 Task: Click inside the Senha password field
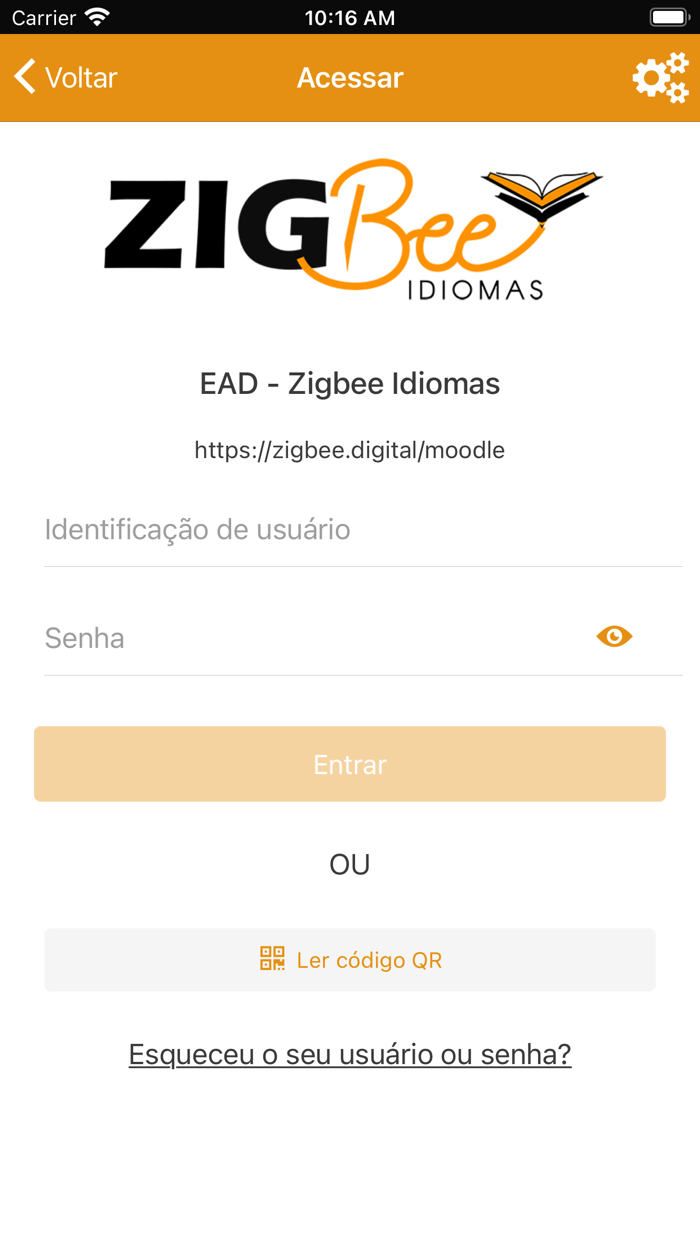click(300, 637)
